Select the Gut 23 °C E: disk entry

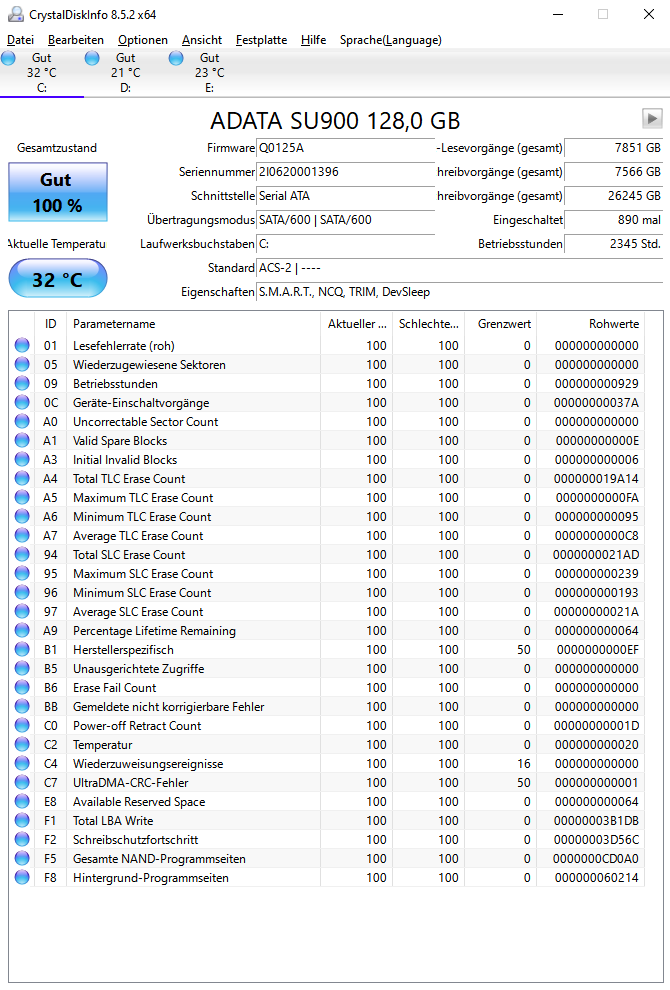point(210,73)
